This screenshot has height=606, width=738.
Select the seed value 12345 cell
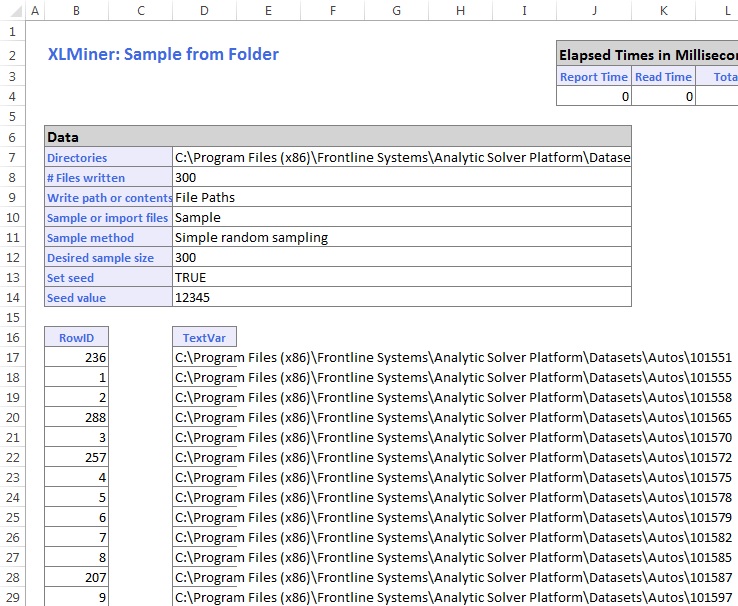pyautogui.click(x=402, y=297)
